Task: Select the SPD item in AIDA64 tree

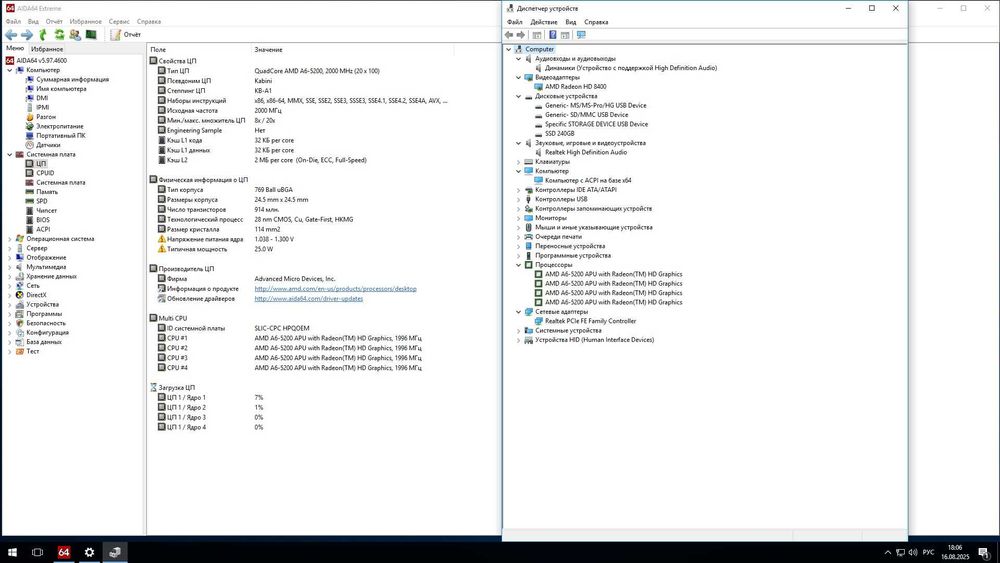Action: click(x=41, y=201)
